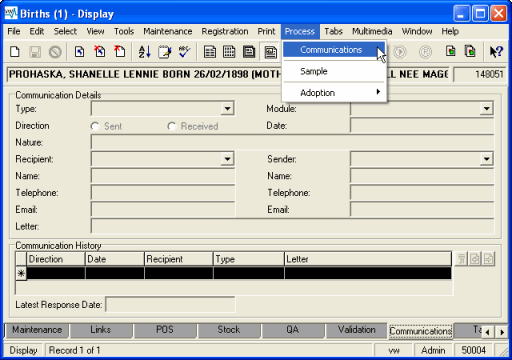
Task: Switch to the Stock tab
Action: coord(229,330)
